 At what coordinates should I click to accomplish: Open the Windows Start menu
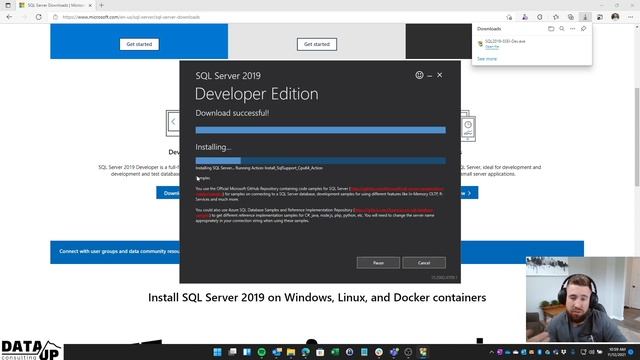[218, 352]
